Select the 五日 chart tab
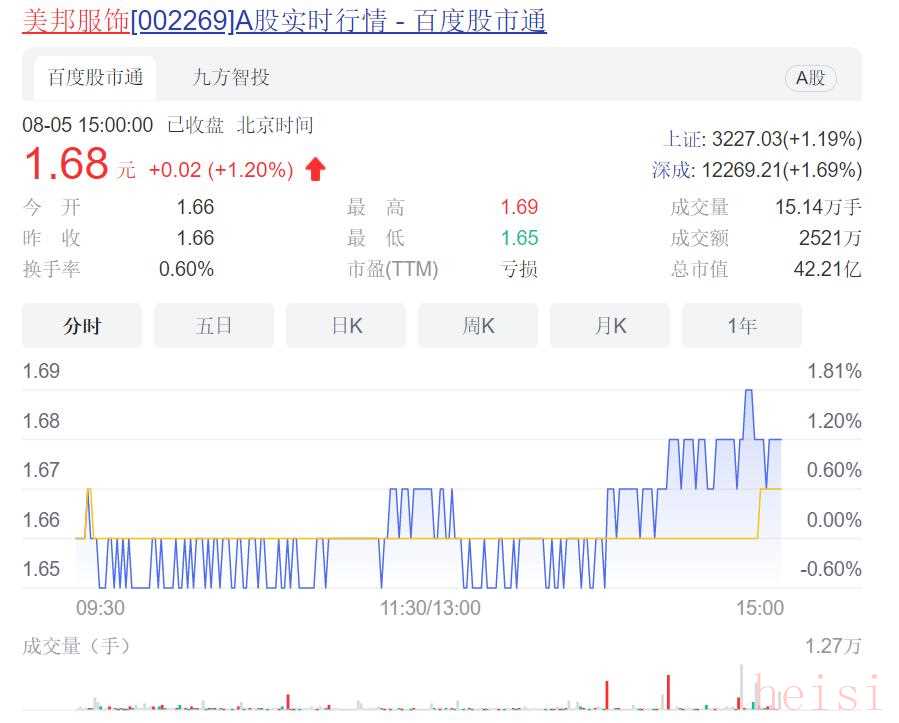Screen dimensions: 899x723 click(x=214, y=326)
